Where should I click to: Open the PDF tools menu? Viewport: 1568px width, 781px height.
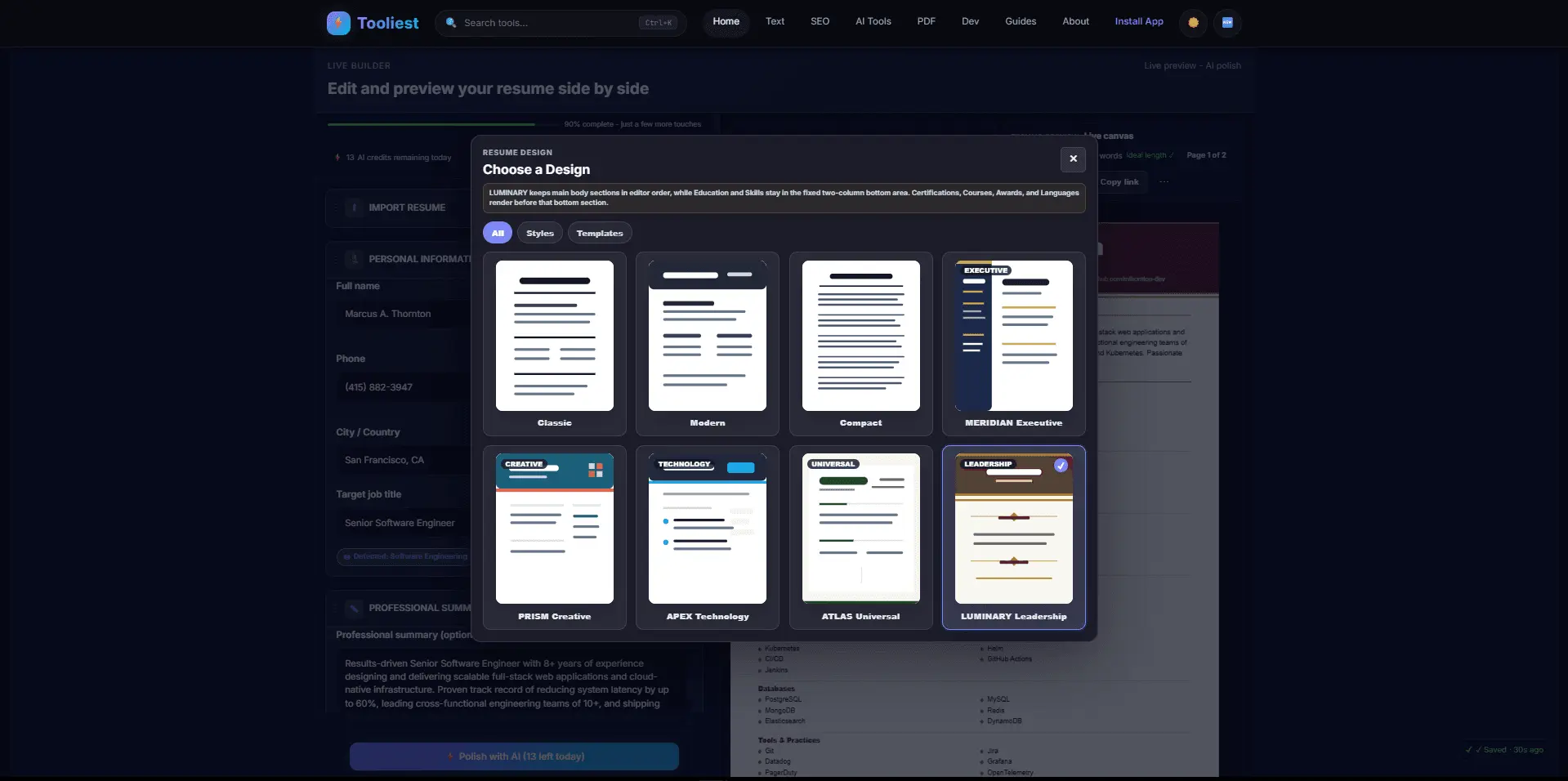926,22
